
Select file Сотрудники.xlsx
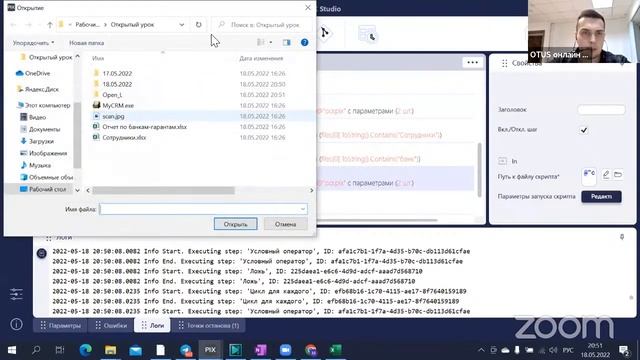tap(124, 138)
